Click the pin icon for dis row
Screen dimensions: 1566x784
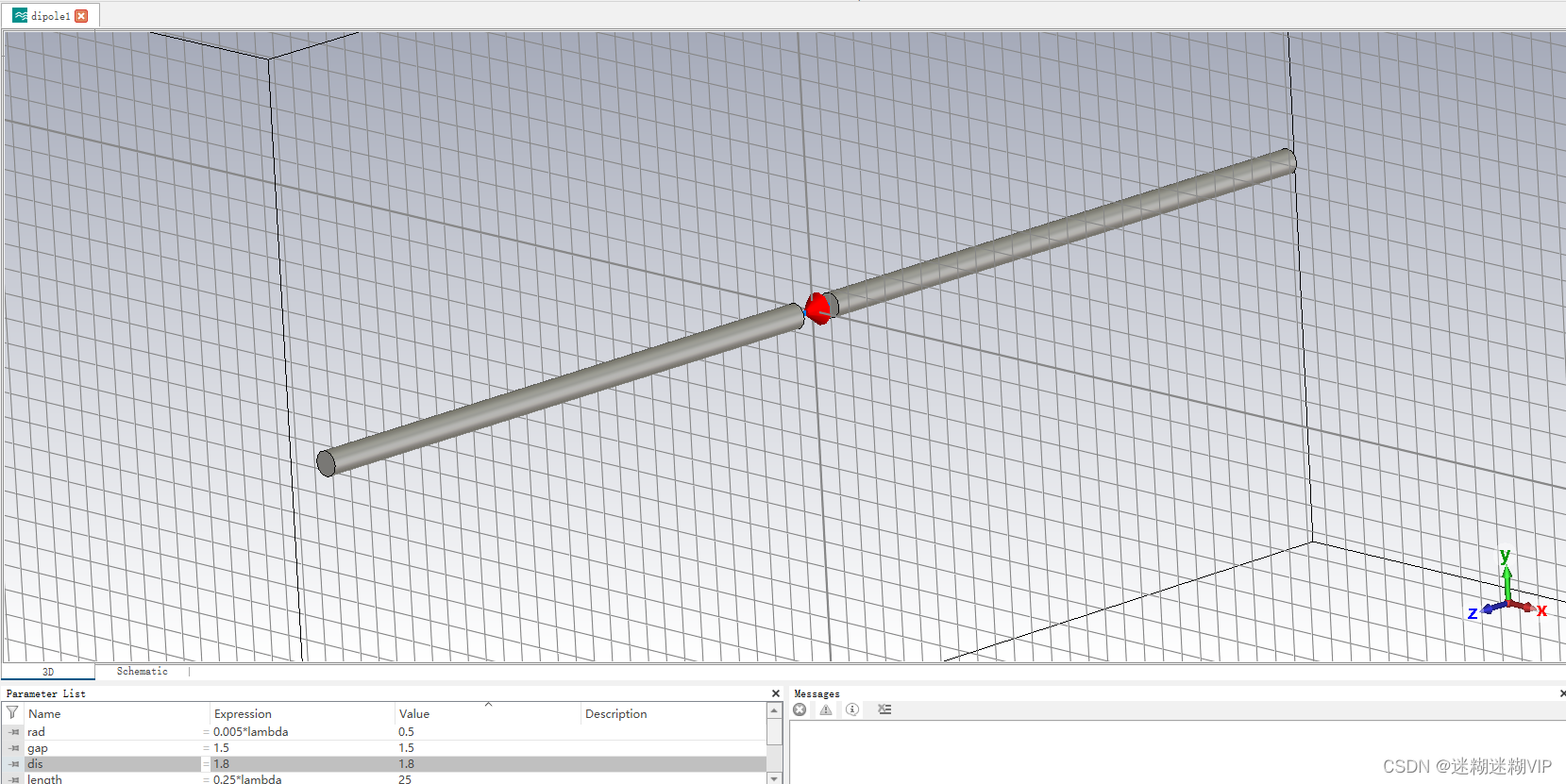click(14, 764)
